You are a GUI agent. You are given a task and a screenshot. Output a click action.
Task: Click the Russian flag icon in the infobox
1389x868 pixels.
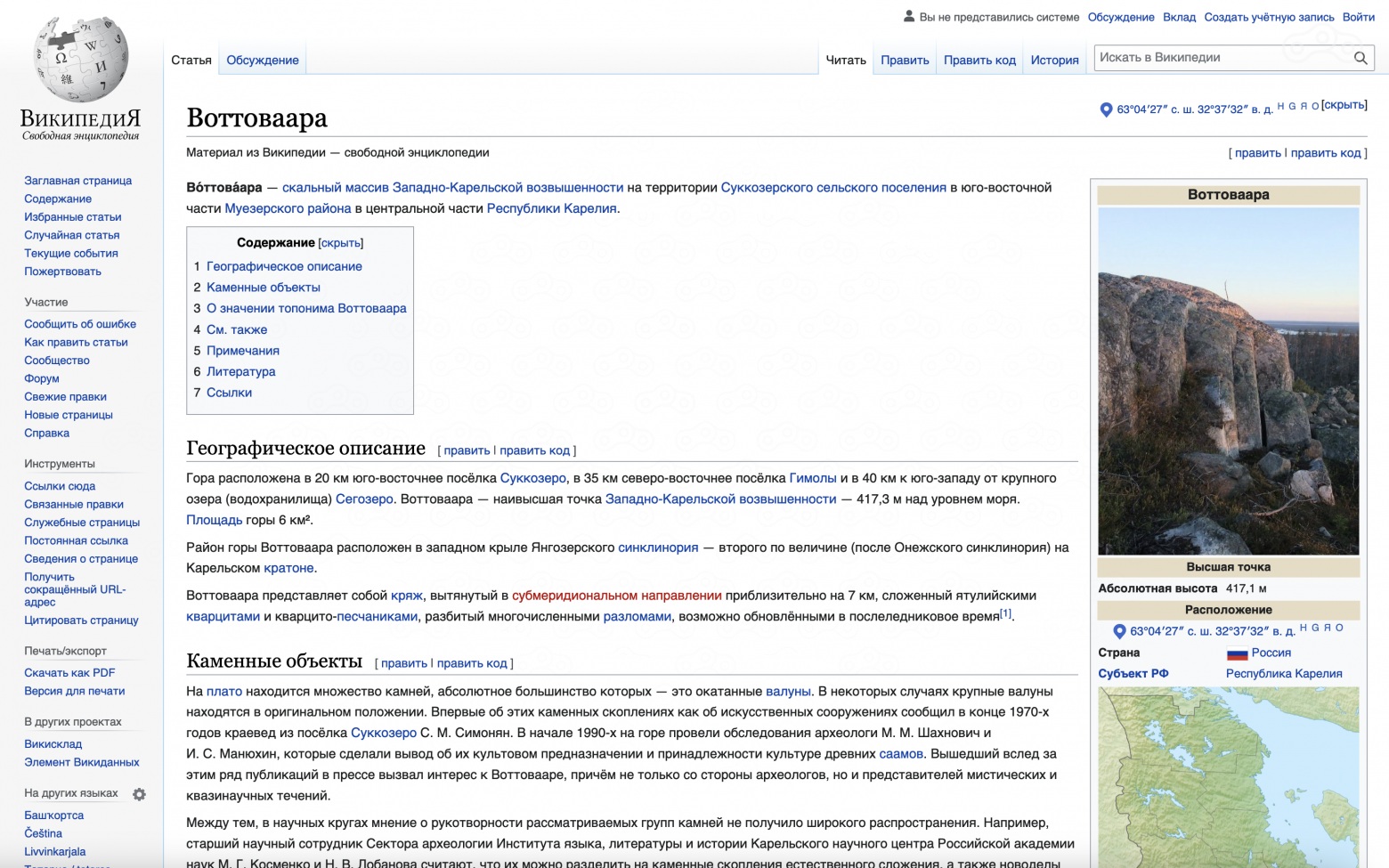coord(1238,652)
